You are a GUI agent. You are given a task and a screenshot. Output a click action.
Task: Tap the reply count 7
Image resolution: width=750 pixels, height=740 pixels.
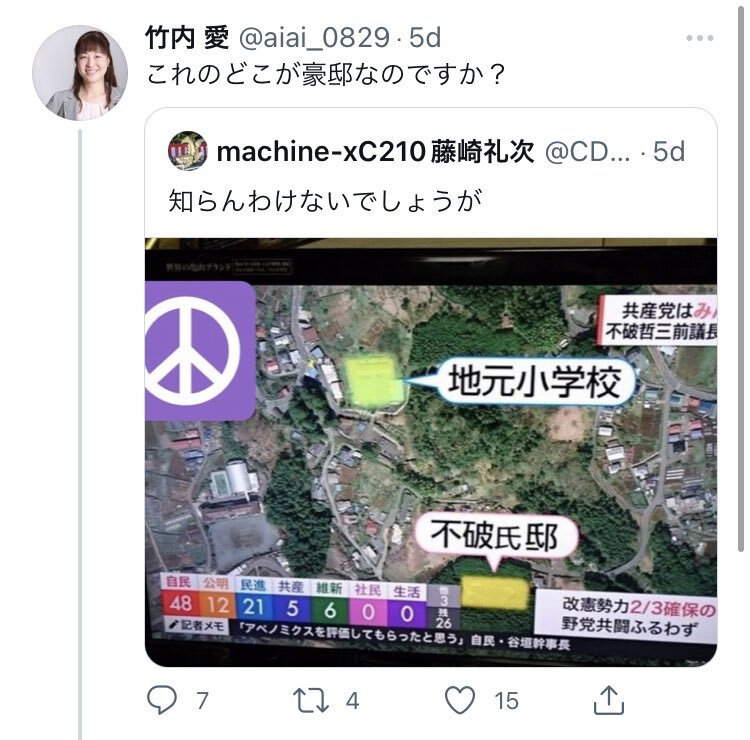pyautogui.click(x=202, y=701)
